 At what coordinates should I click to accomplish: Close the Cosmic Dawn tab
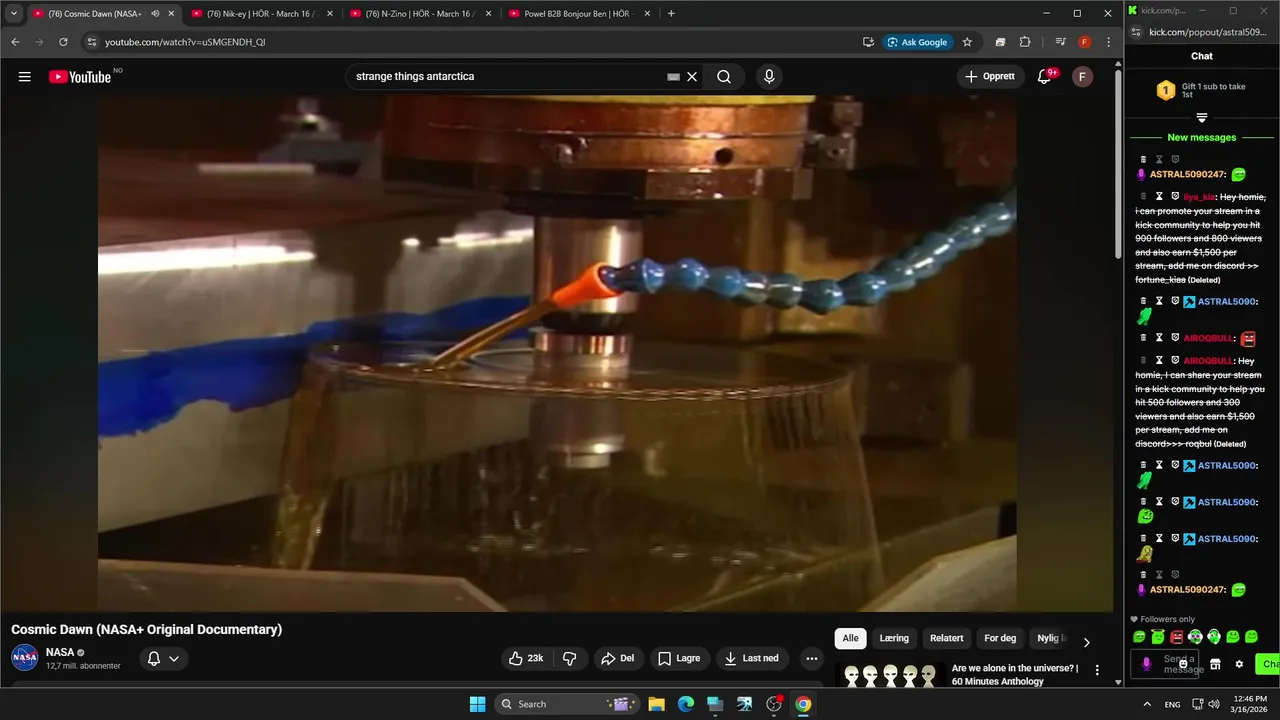171,14
